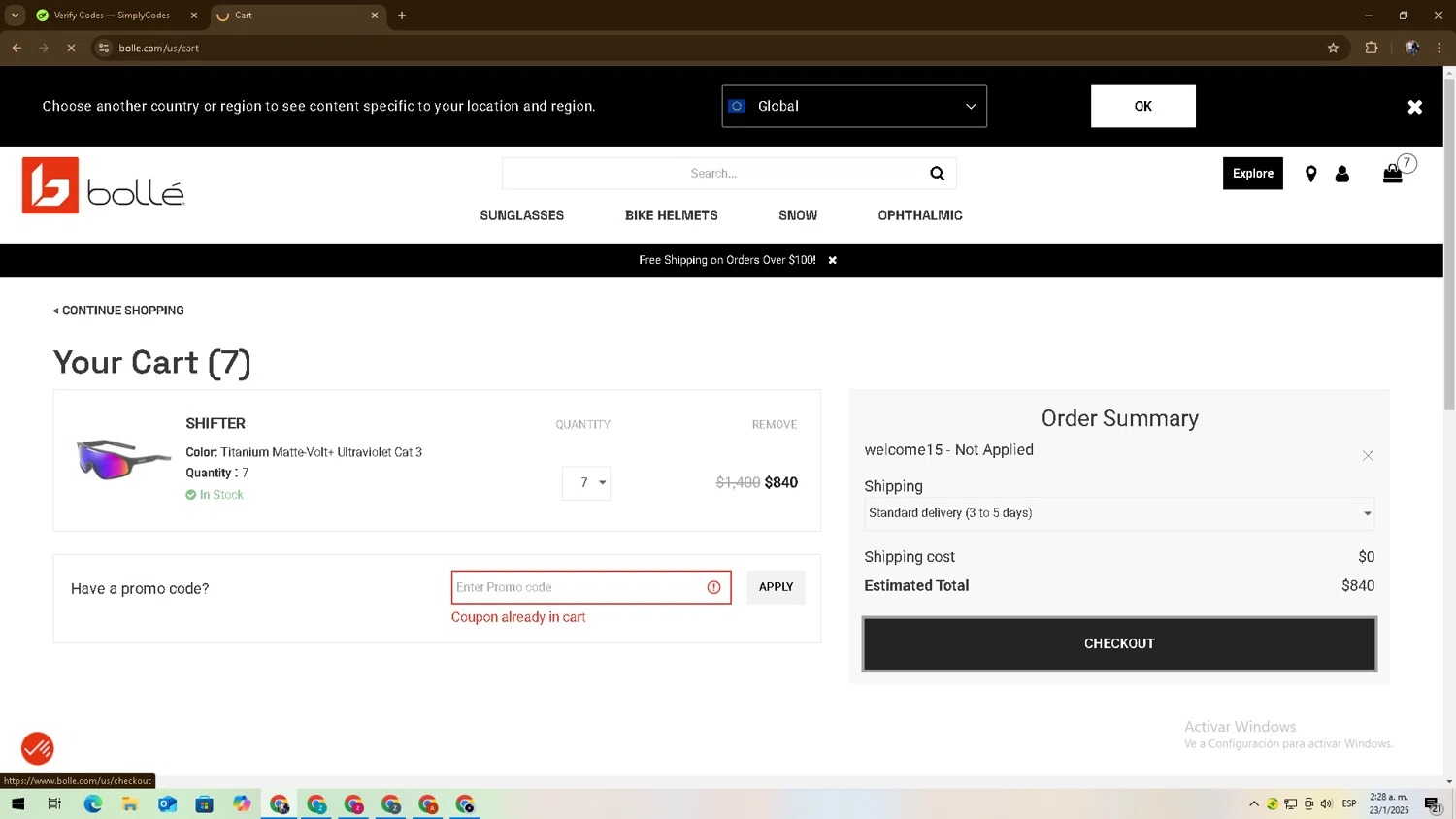Open the quantity 7 dropdown
The width and height of the screenshot is (1456, 819).
[x=586, y=482]
